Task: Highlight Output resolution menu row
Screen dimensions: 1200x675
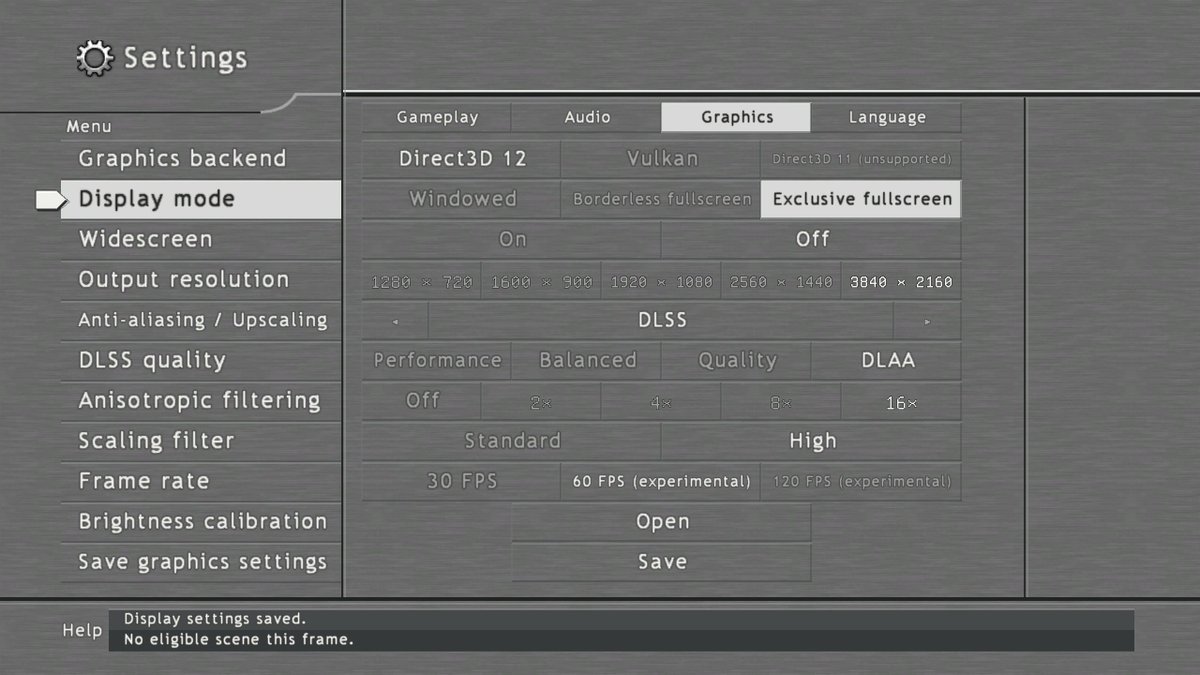Action: 201,280
